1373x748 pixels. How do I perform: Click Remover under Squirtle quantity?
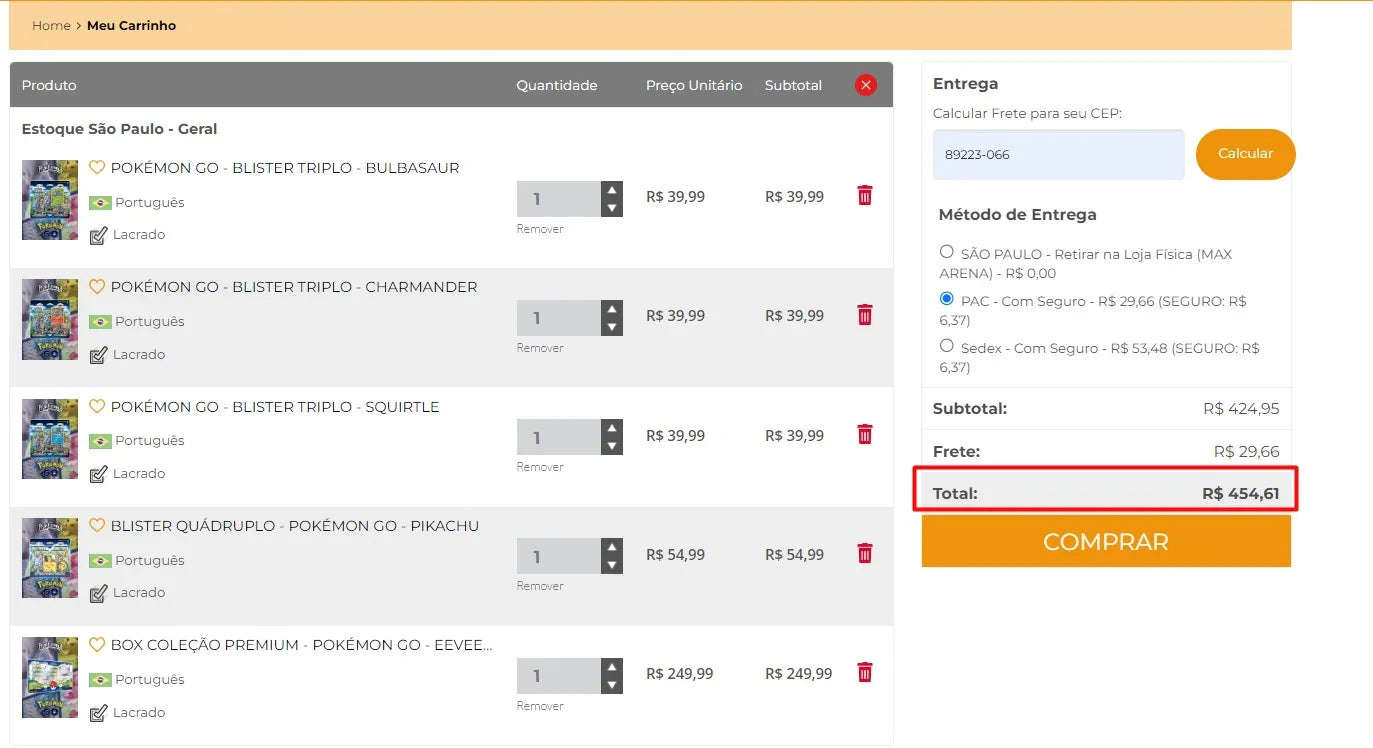point(540,467)
